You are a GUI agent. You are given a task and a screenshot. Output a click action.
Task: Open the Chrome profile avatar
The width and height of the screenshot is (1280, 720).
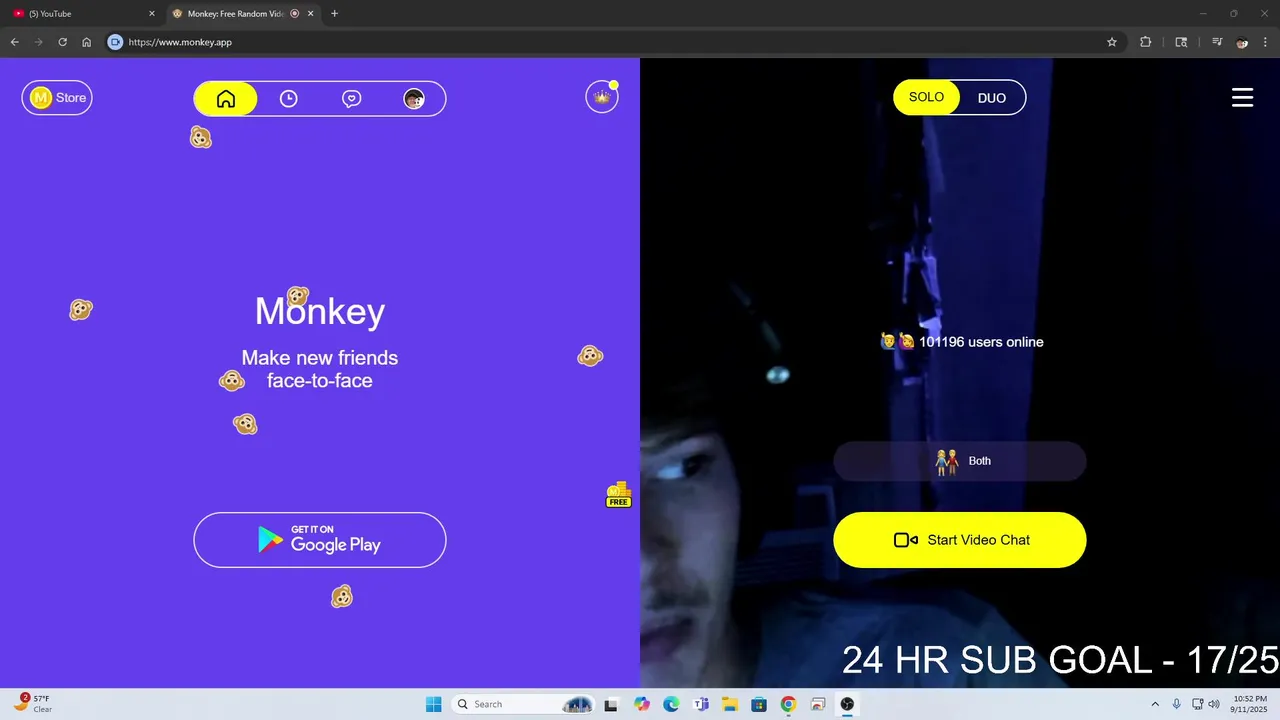pos(1242,42)
